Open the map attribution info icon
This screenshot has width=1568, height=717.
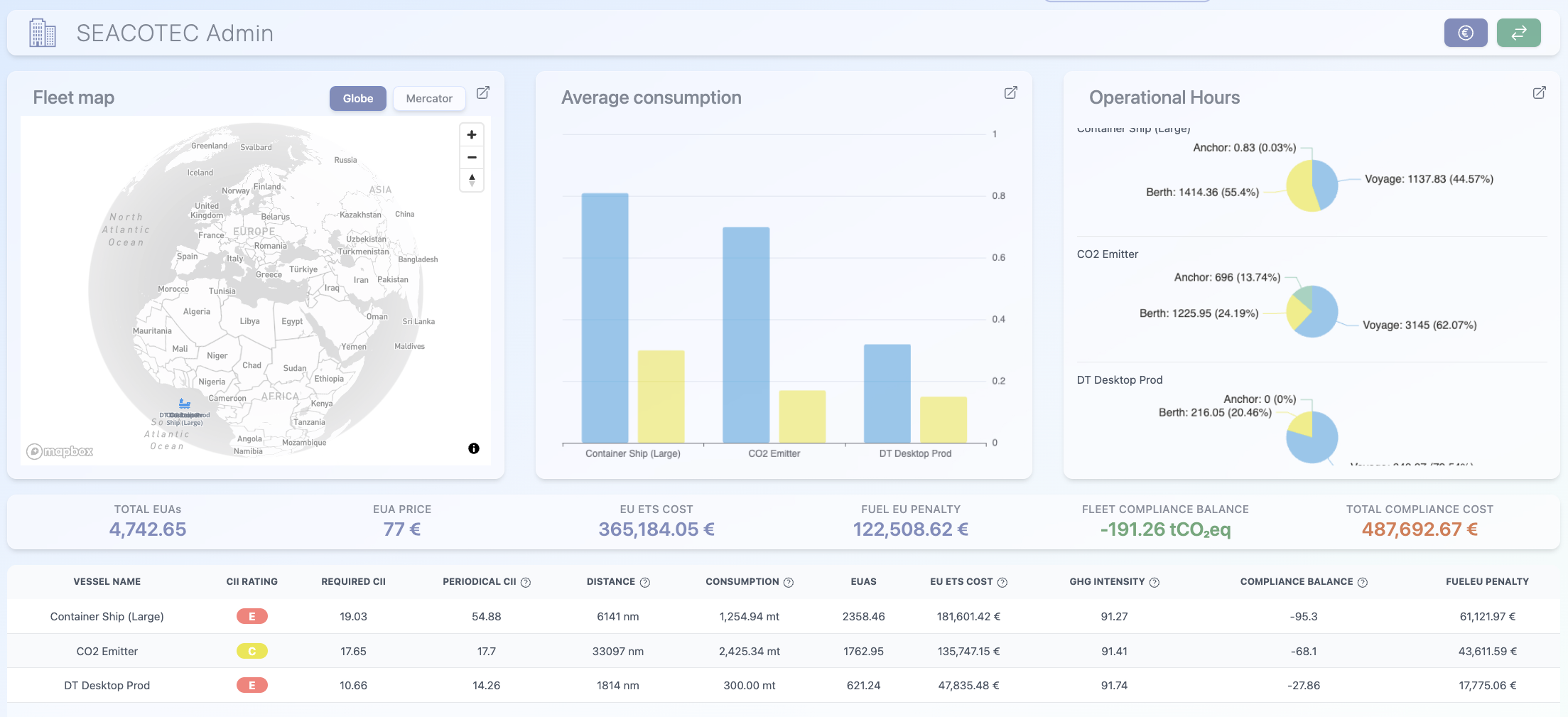(474, 448)
